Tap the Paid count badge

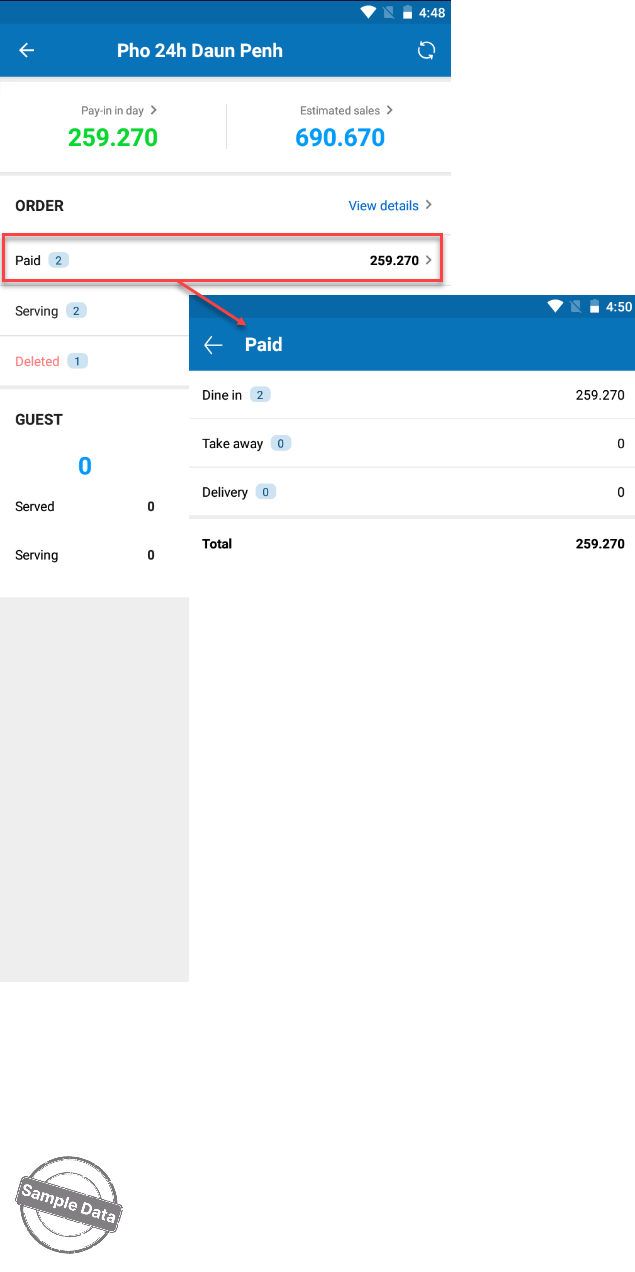click(x=58, y=261)
